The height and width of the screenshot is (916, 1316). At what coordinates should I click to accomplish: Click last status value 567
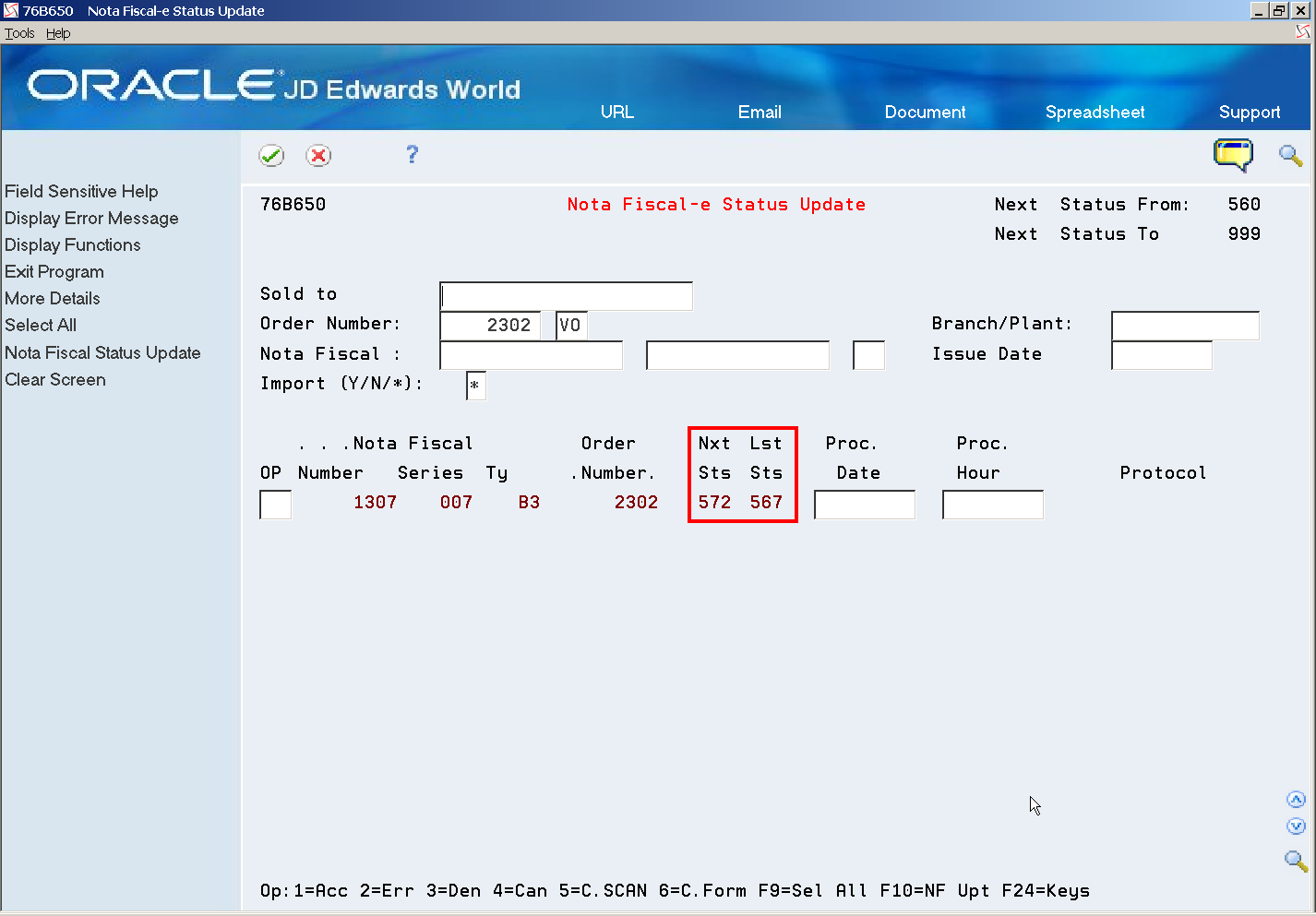click(x=766, y=503)
